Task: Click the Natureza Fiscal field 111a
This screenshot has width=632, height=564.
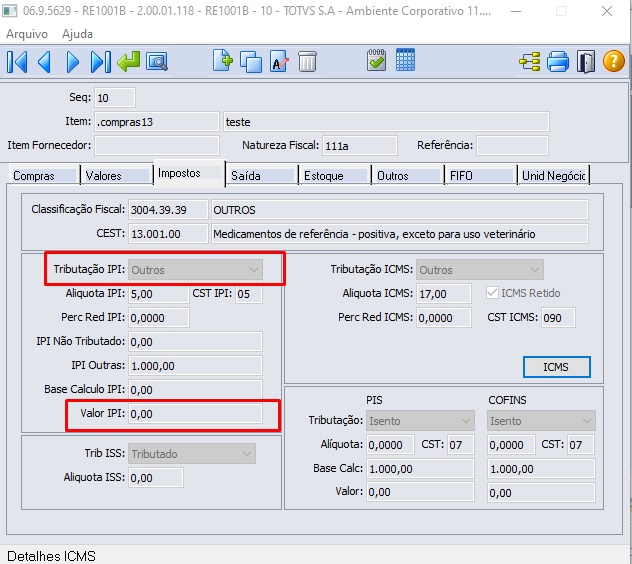Action: coord(360,145)
